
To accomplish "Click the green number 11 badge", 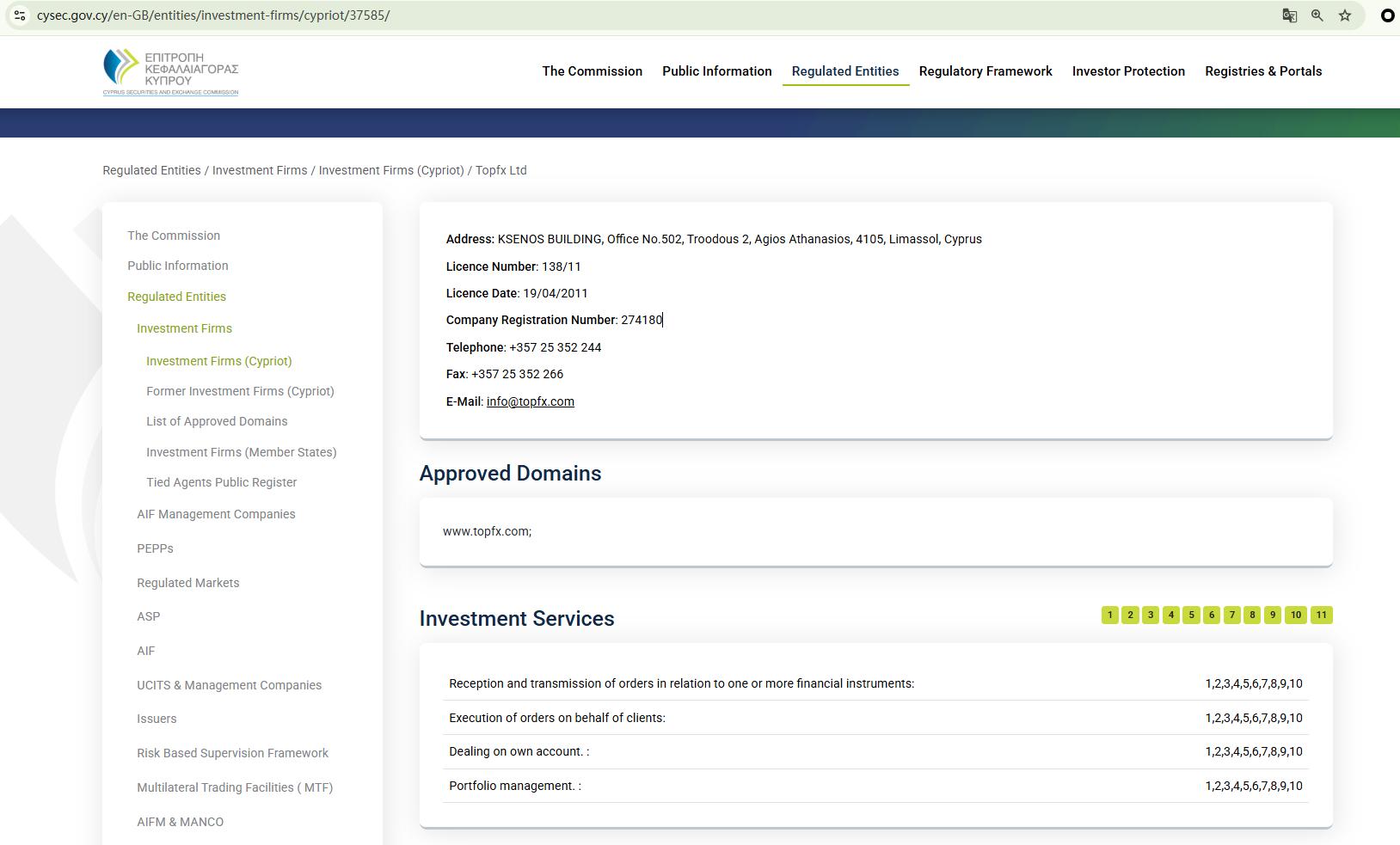I will [1321, 615].
